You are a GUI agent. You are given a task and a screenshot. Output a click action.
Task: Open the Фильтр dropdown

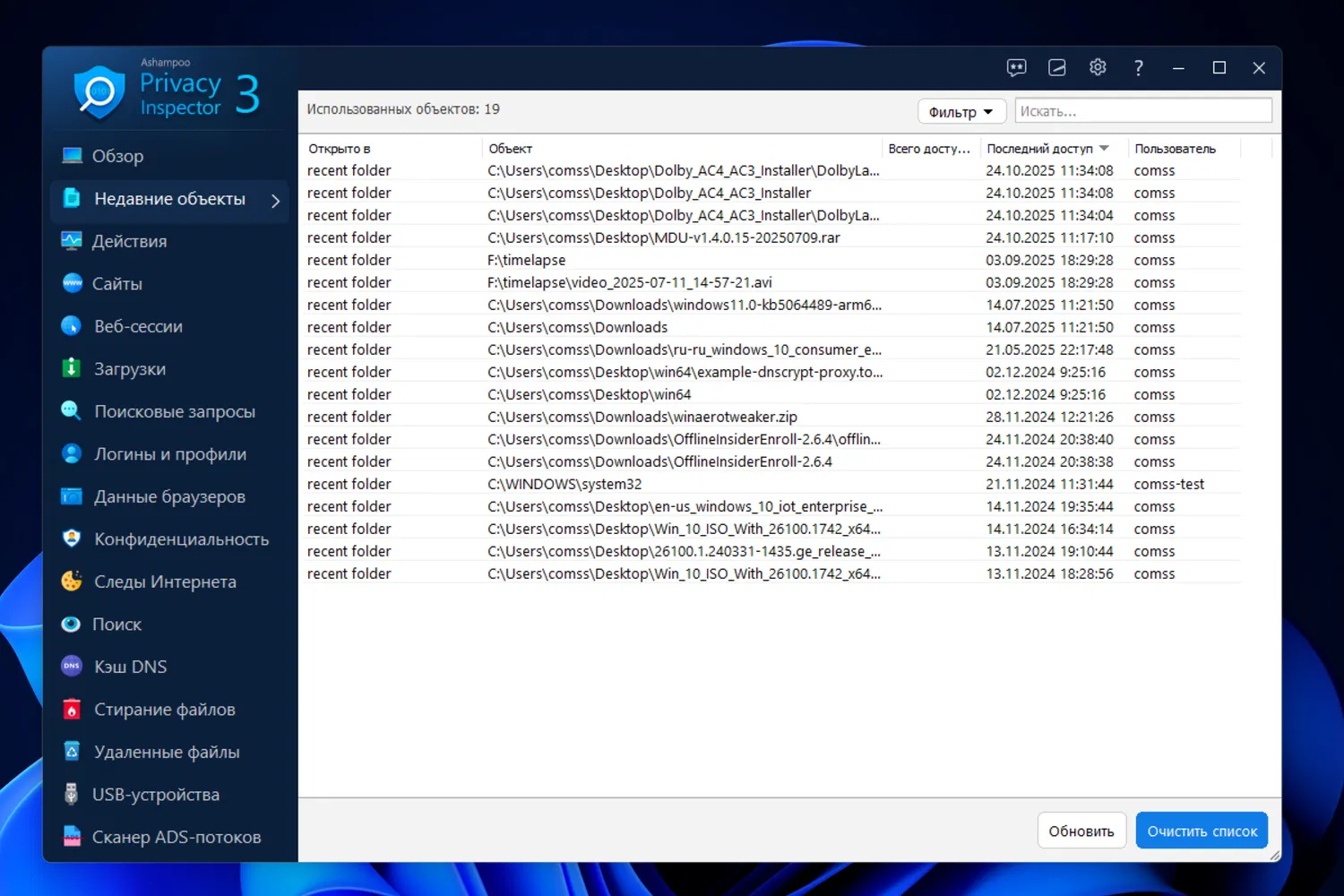(961, 112)
